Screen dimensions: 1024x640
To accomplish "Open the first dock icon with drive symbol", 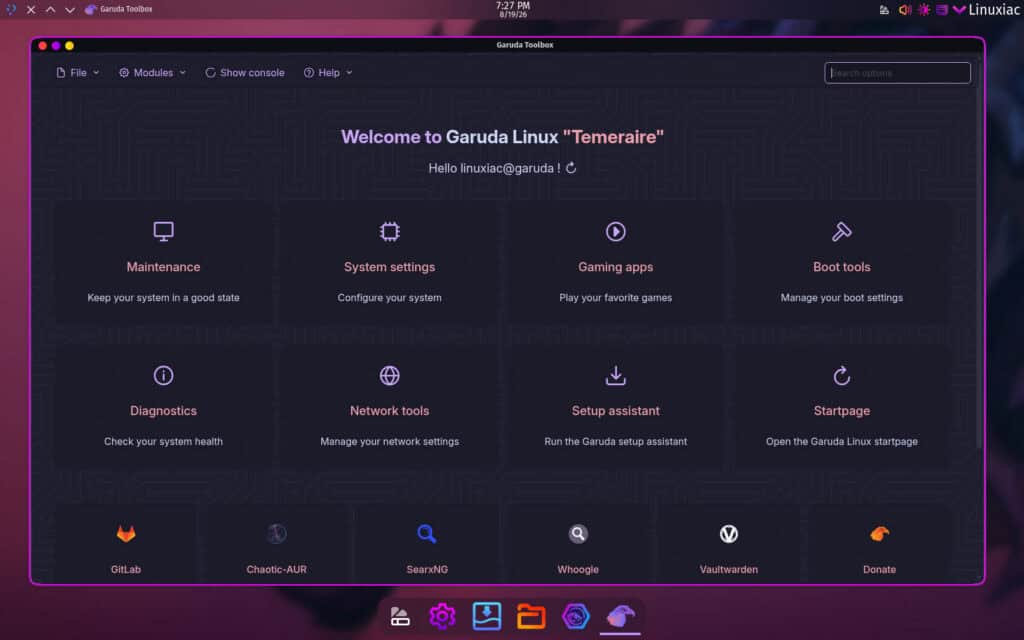I will point(399,616).
